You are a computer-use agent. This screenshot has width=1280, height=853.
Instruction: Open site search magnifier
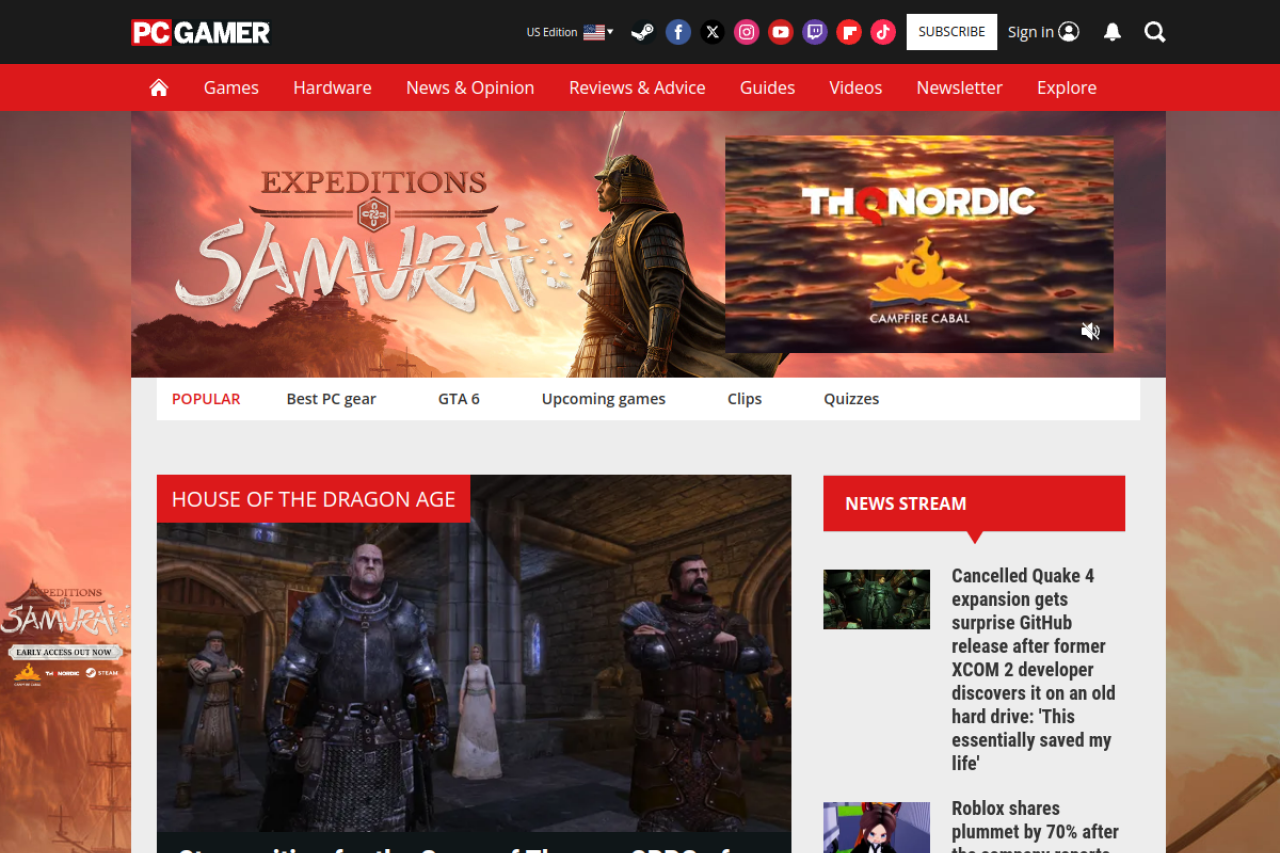tap(1155, 32)
